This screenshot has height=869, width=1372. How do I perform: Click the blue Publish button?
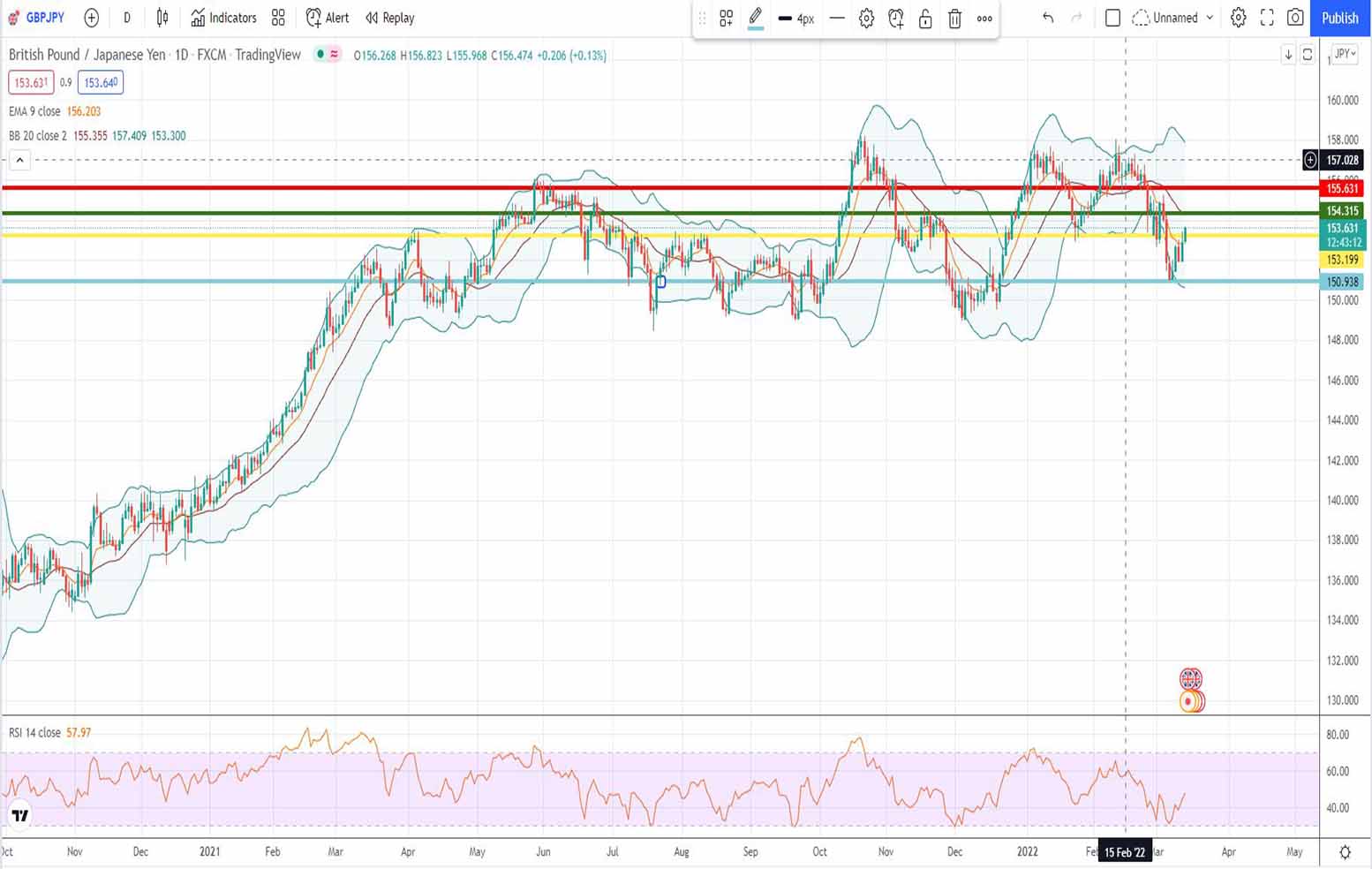click(x=1339, y=18)
